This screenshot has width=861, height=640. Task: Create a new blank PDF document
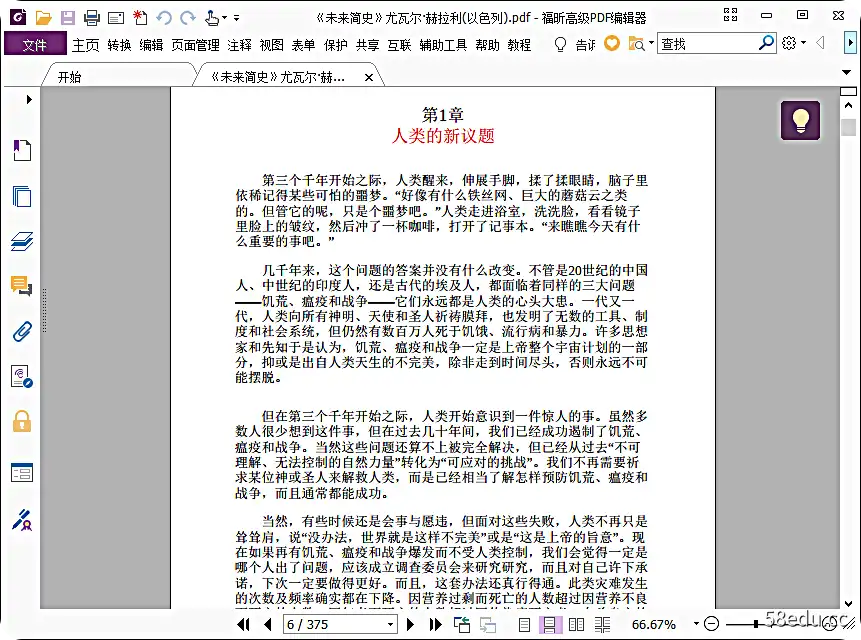click(x=140, y=18)
